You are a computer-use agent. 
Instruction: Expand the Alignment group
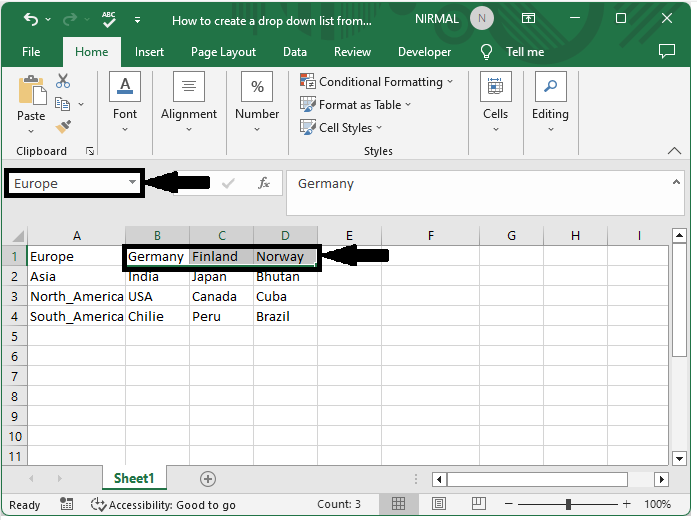tap(189, 101)
